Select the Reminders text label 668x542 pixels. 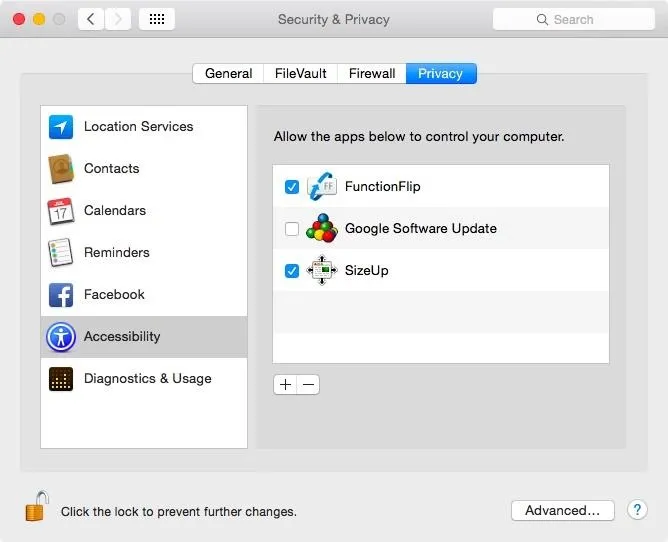tap(117, 252)
